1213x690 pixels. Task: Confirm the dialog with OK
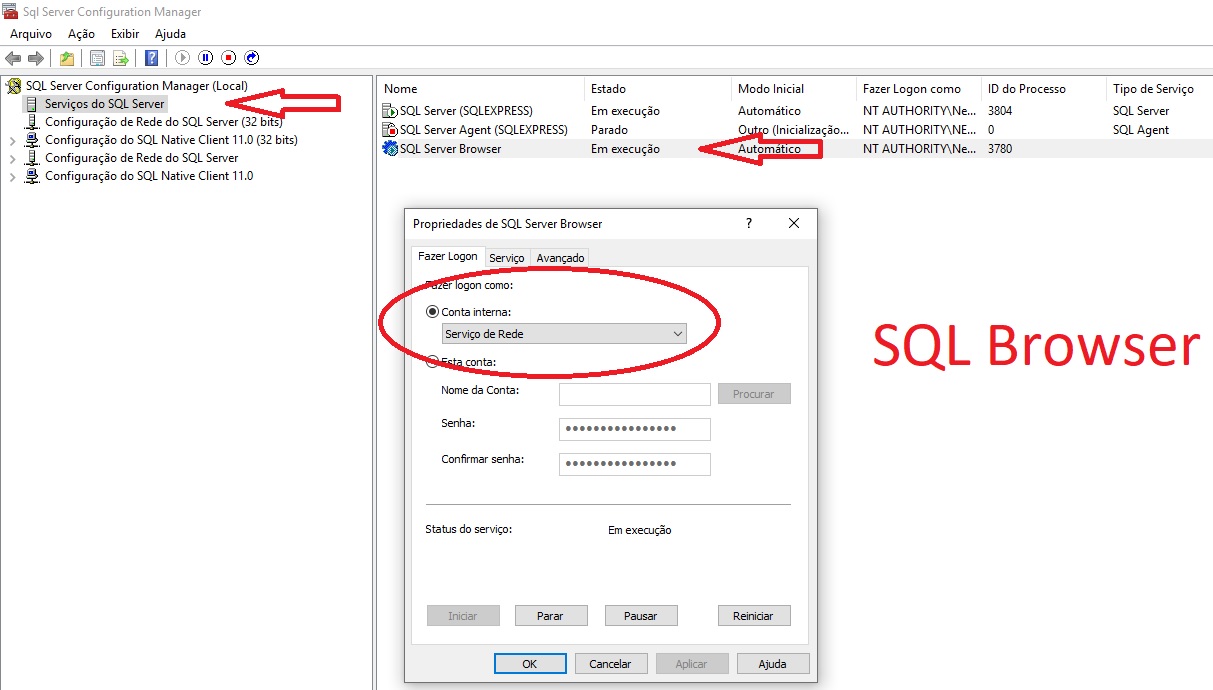pyautogui.click(x=530, y=663)
